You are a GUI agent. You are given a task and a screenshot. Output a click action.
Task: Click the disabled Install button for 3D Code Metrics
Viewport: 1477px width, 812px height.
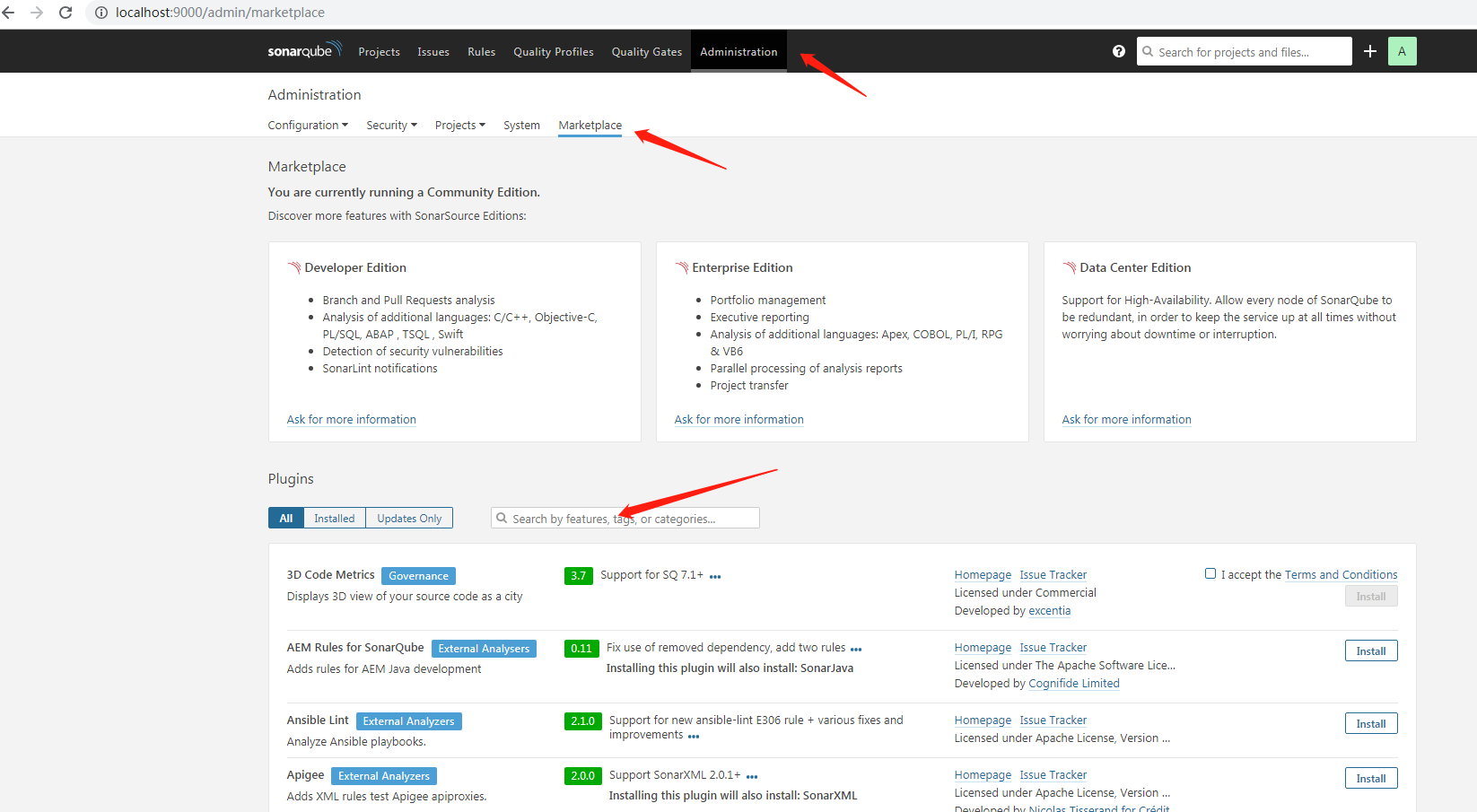click(1371, 596)
